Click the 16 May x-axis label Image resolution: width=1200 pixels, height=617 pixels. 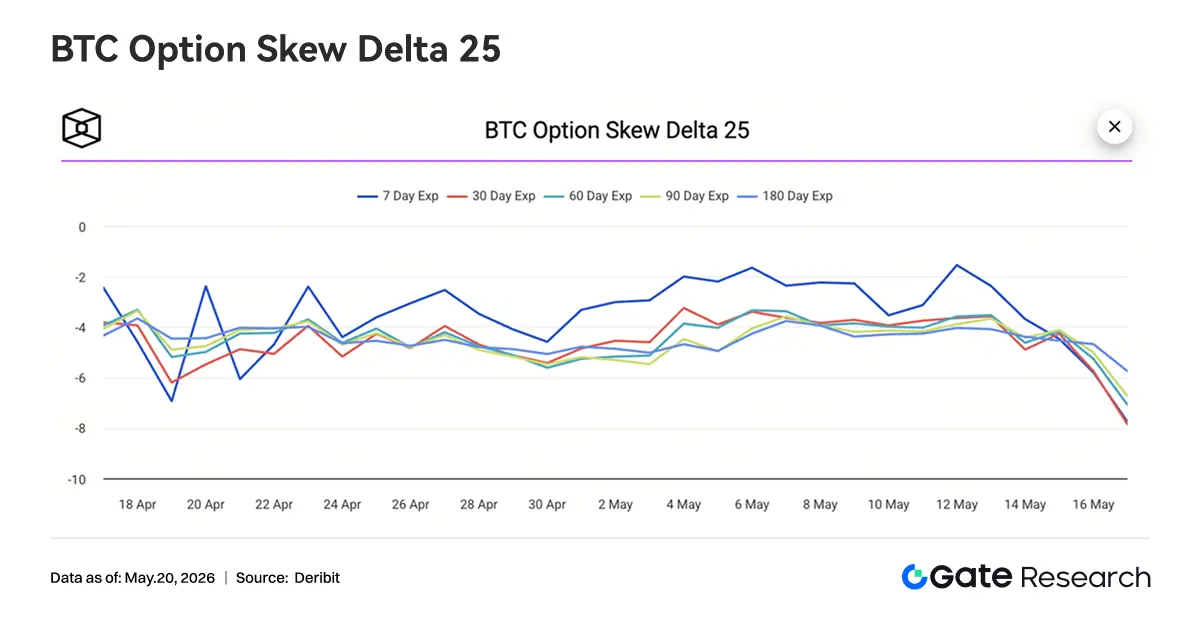tap(1093, 505)
